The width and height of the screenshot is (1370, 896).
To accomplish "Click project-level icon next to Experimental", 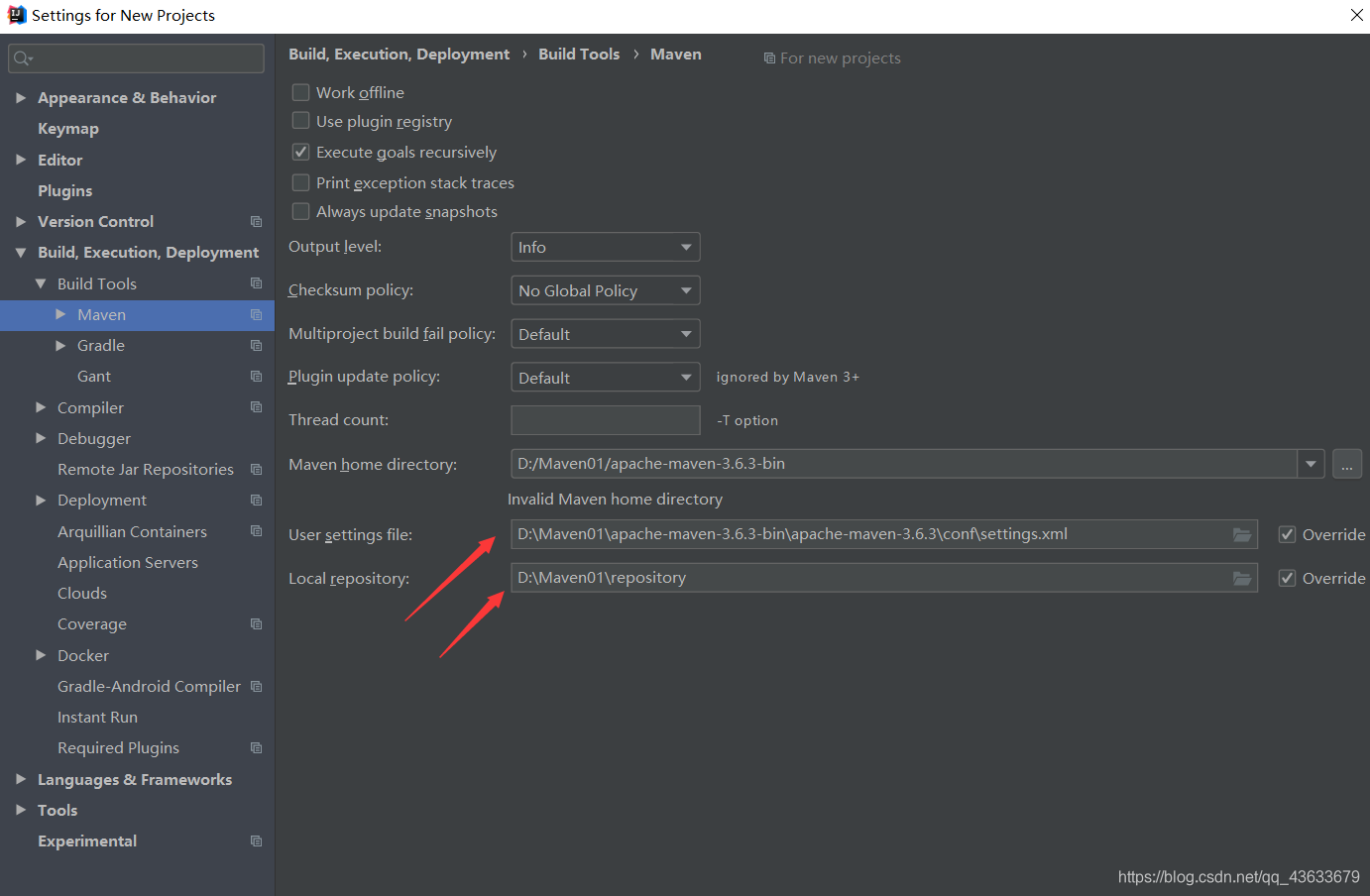I will [256, 840].
